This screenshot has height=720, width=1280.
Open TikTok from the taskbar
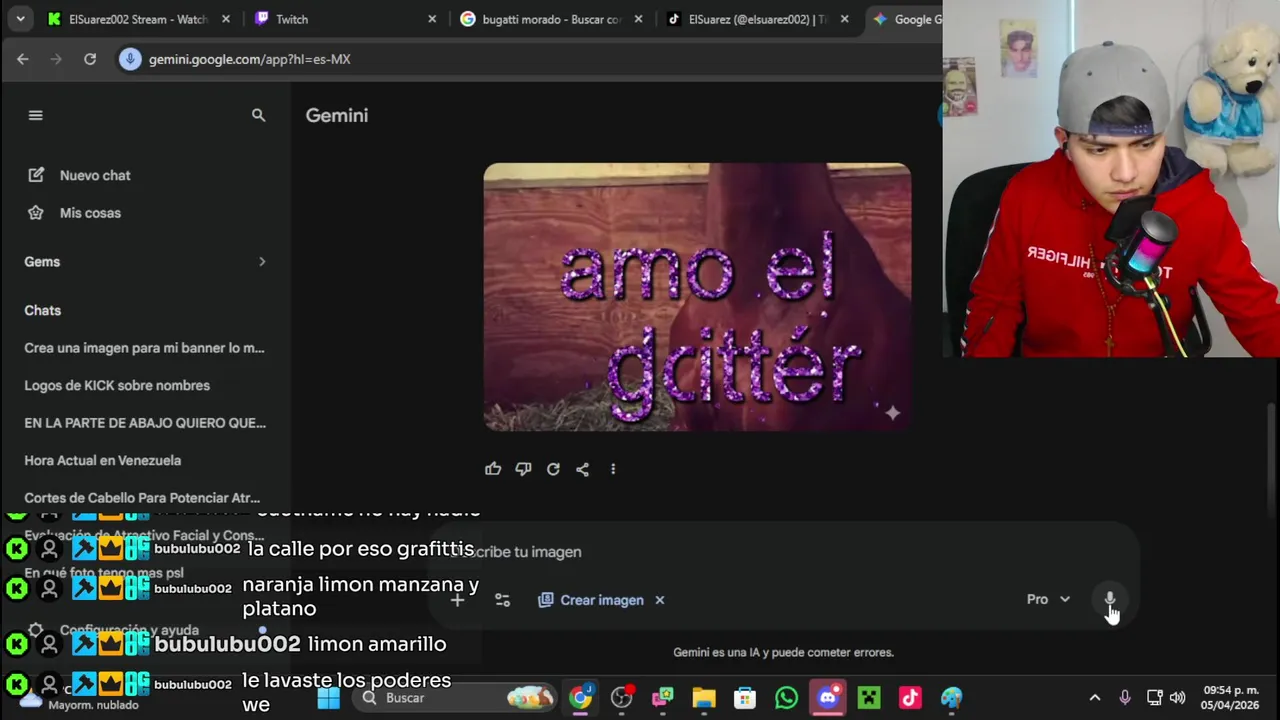(910, 698)
